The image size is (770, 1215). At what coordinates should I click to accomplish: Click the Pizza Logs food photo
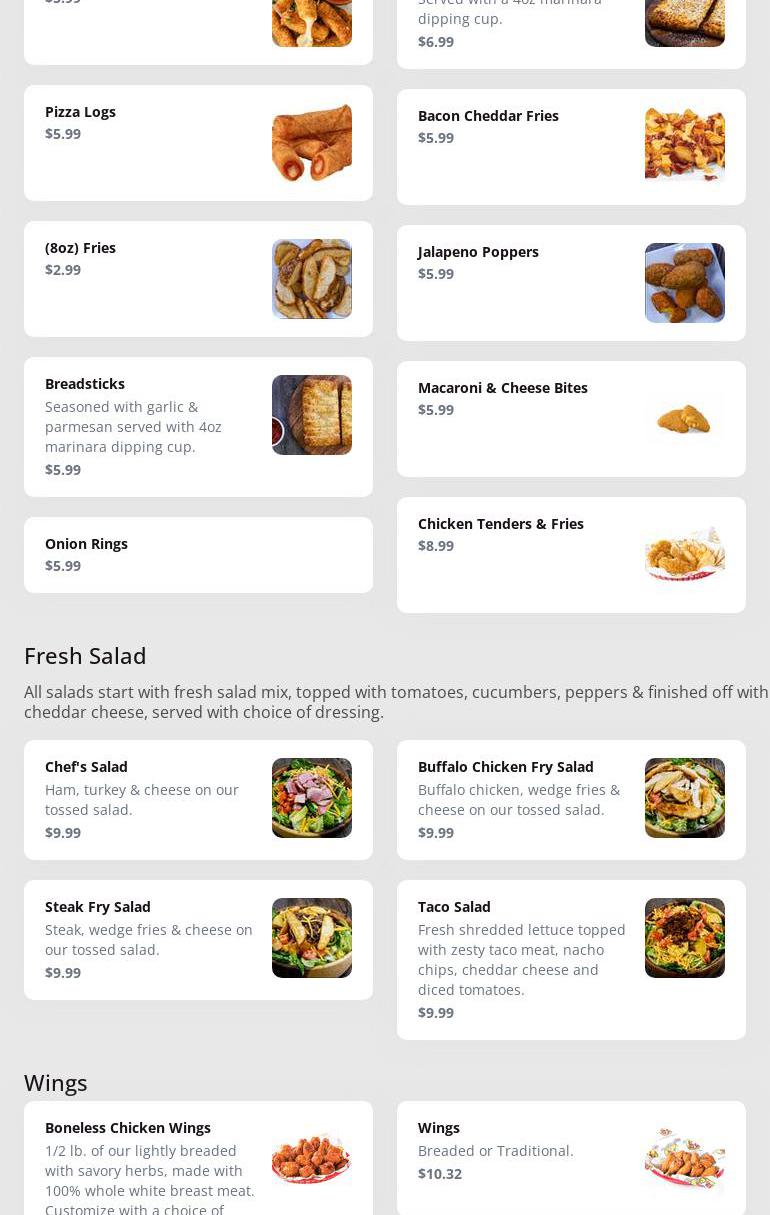[x=311, y=143]
